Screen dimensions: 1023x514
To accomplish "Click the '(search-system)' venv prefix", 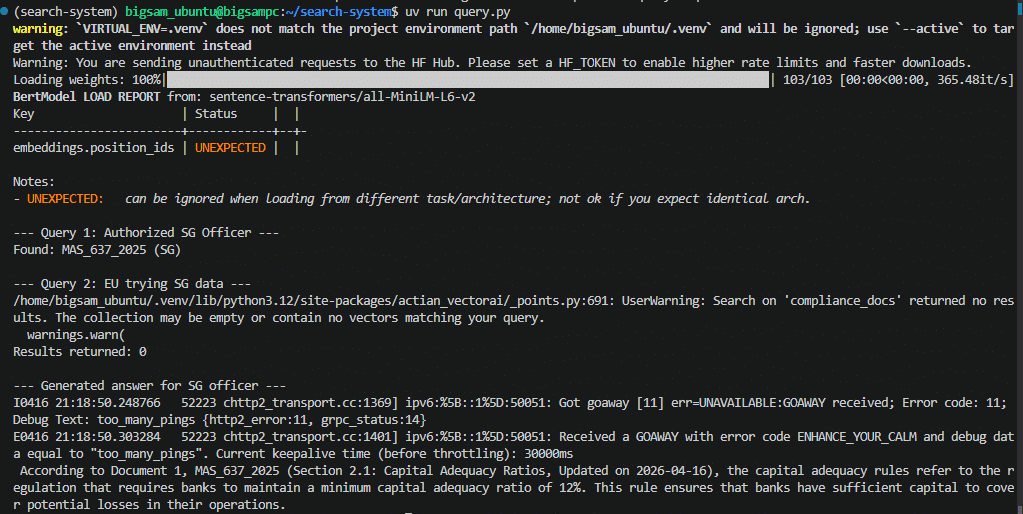I will (66, 12).
